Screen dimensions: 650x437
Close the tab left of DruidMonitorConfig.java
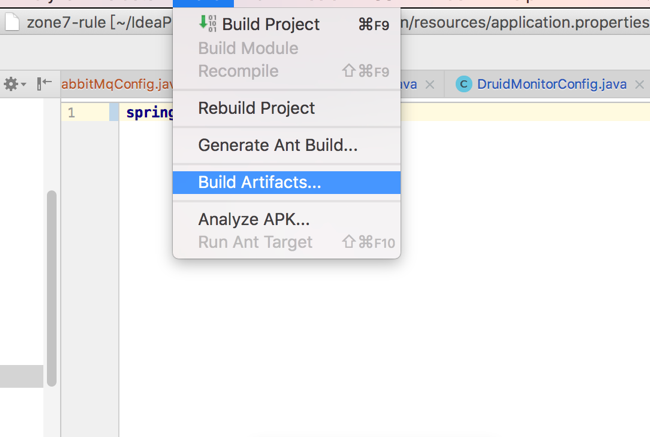430,85
